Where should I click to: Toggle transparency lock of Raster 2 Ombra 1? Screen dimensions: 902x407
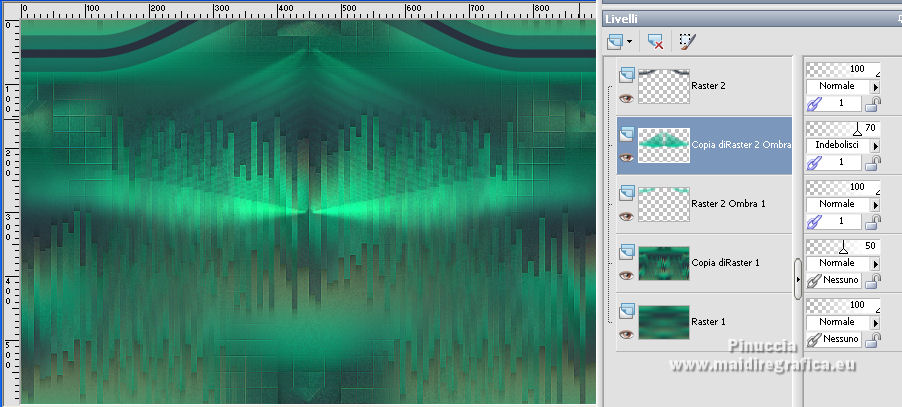click(x=873, y=222)
